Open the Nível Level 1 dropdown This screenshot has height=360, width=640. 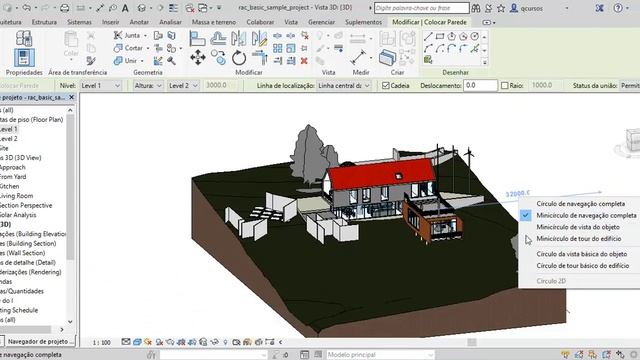coord(100,86)
